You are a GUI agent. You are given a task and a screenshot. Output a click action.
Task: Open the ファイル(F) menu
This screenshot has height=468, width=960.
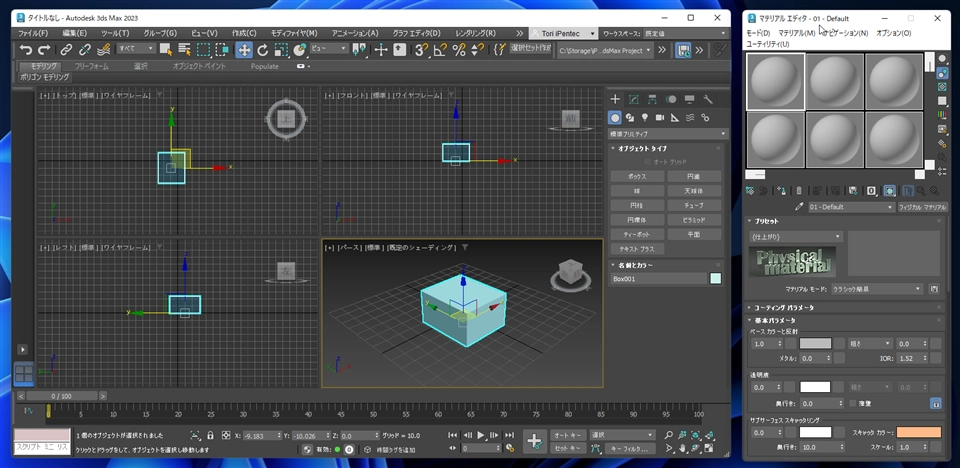33,33
